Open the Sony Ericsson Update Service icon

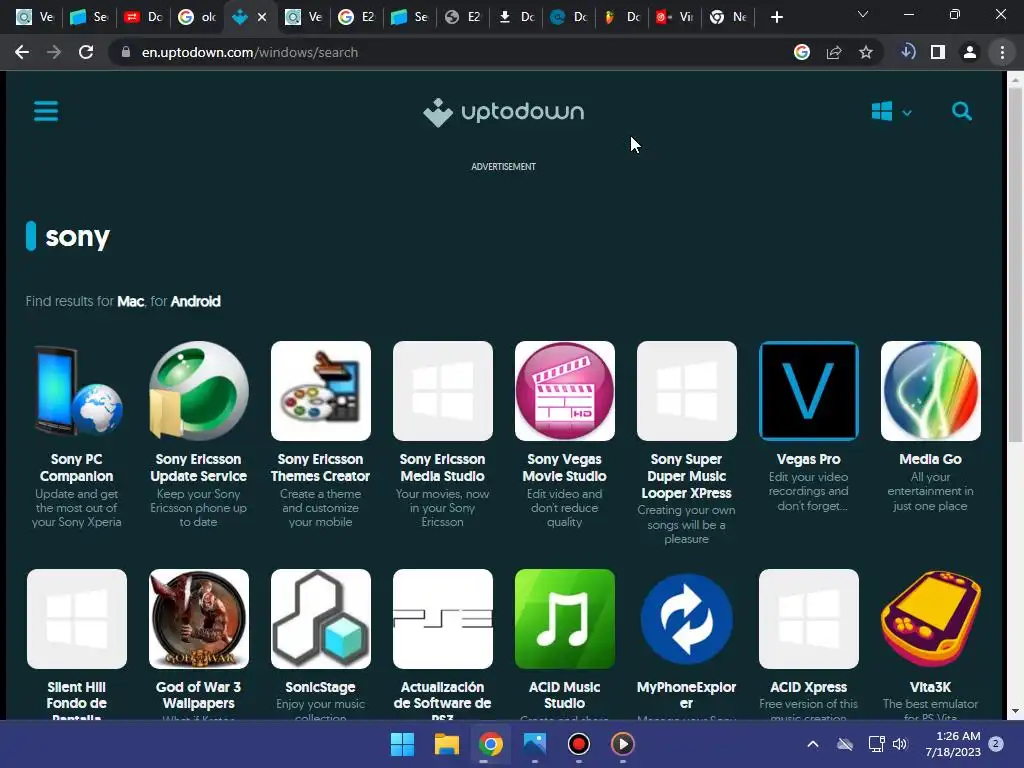tap(199, 391)
